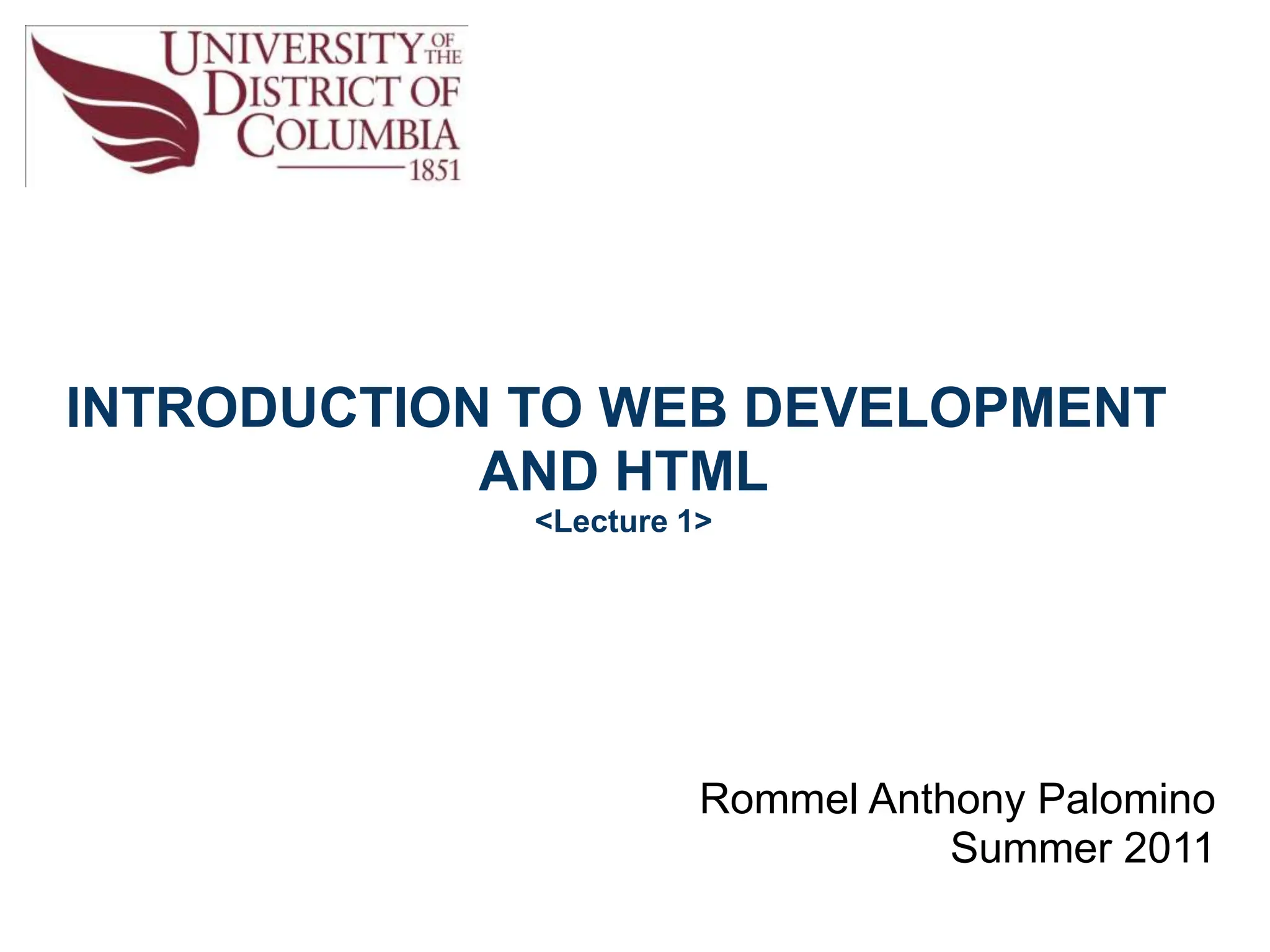Click the small OF THE logo text
Image resolution: width=1270 pixels, height=952 pixels.
[x=443, y=50]
